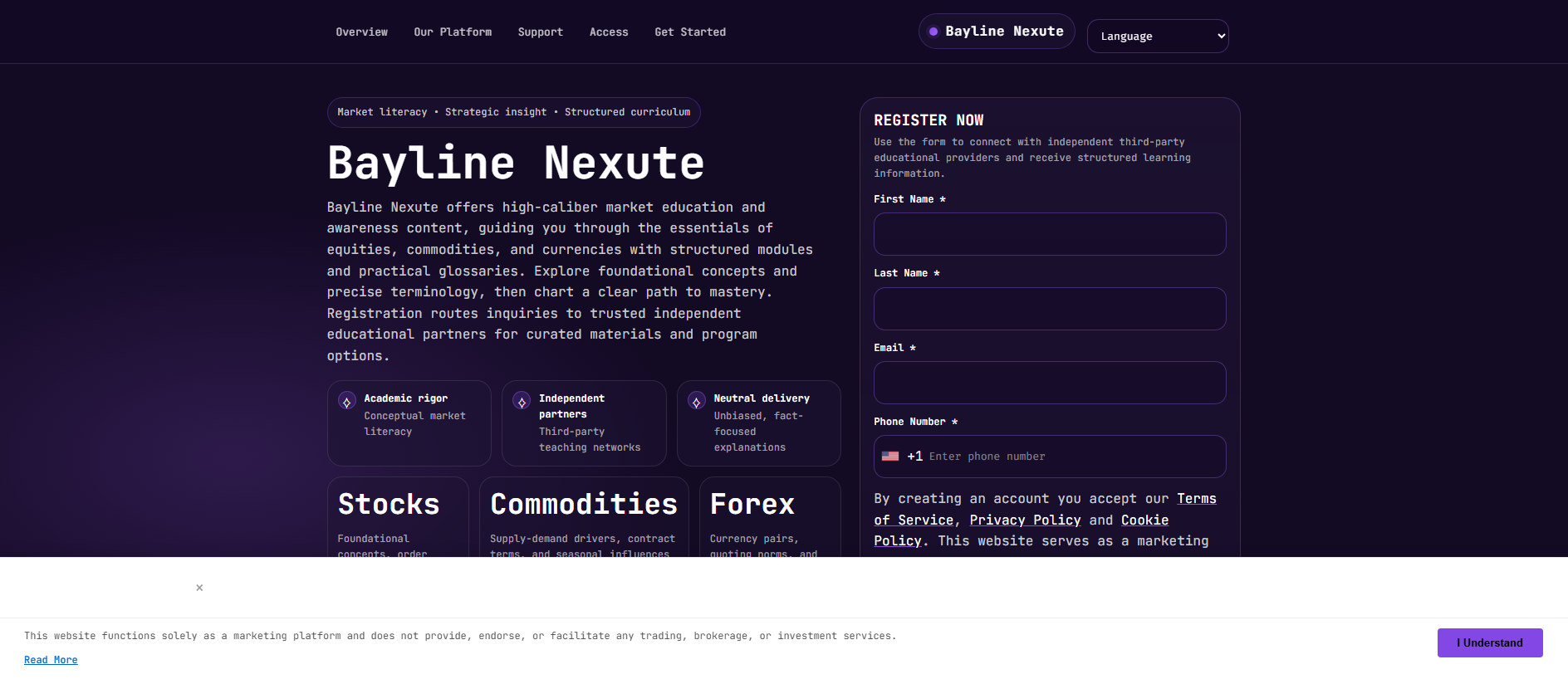
Task: Focus the Last Name input field
Action: pyautogui.click(x=1050, y=309)
